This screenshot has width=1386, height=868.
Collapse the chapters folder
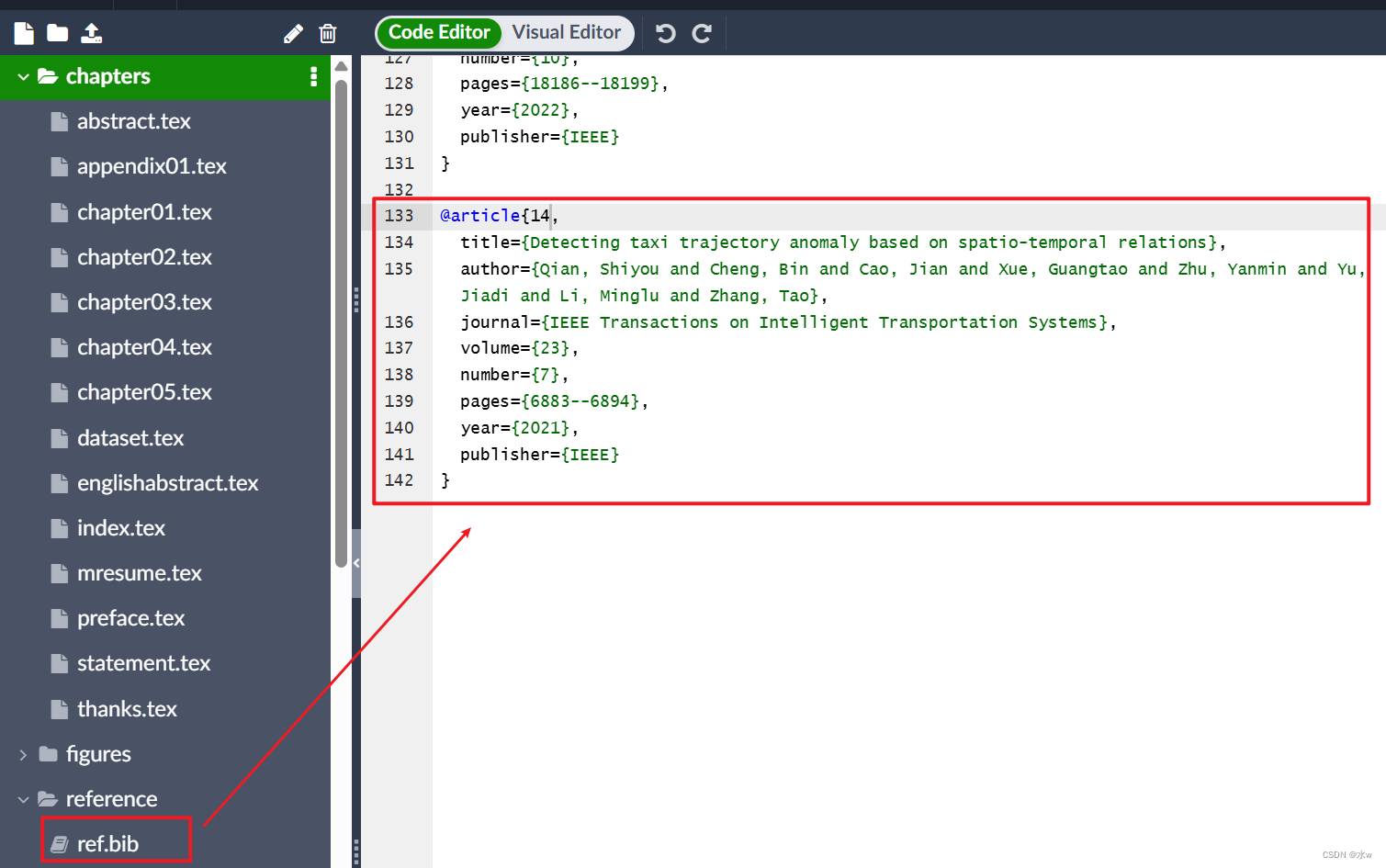(x=23, y=77)
